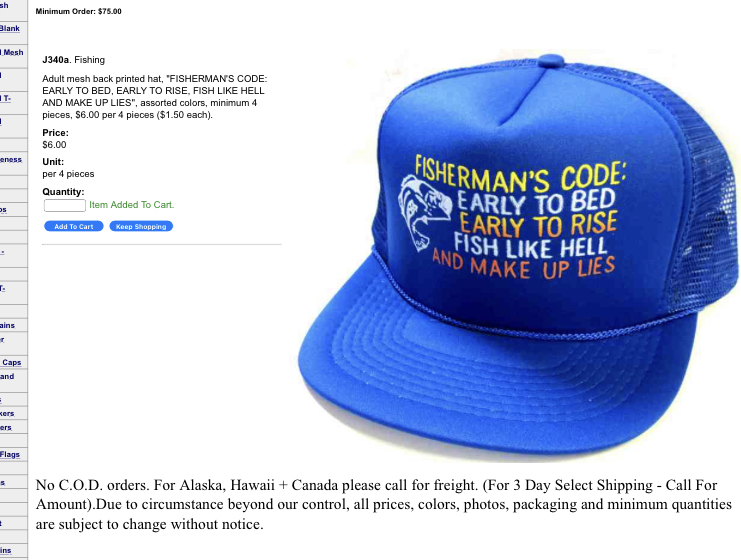741x560 pixels.
Task: Open the sidebar link ending in "os"
Action: coord(3,210)
